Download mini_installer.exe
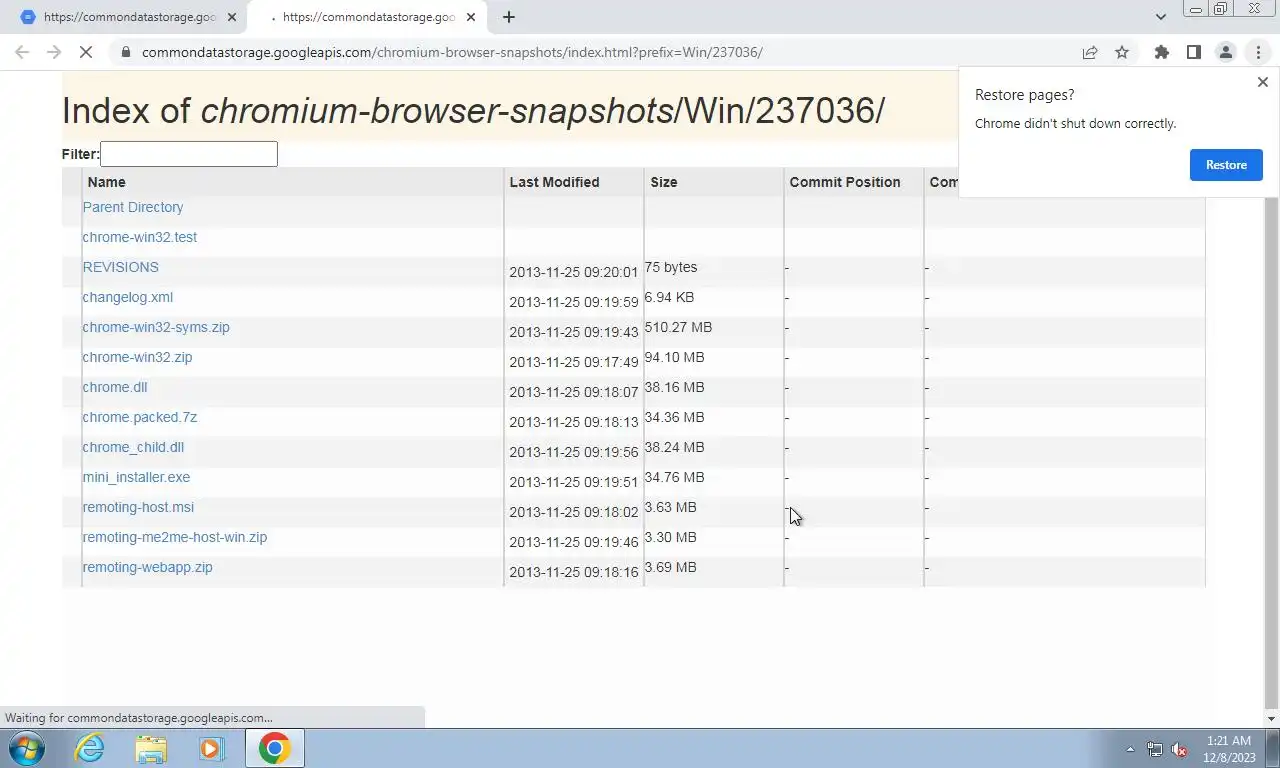Viewport: 1280px width, 768px height. pos(136,477)
